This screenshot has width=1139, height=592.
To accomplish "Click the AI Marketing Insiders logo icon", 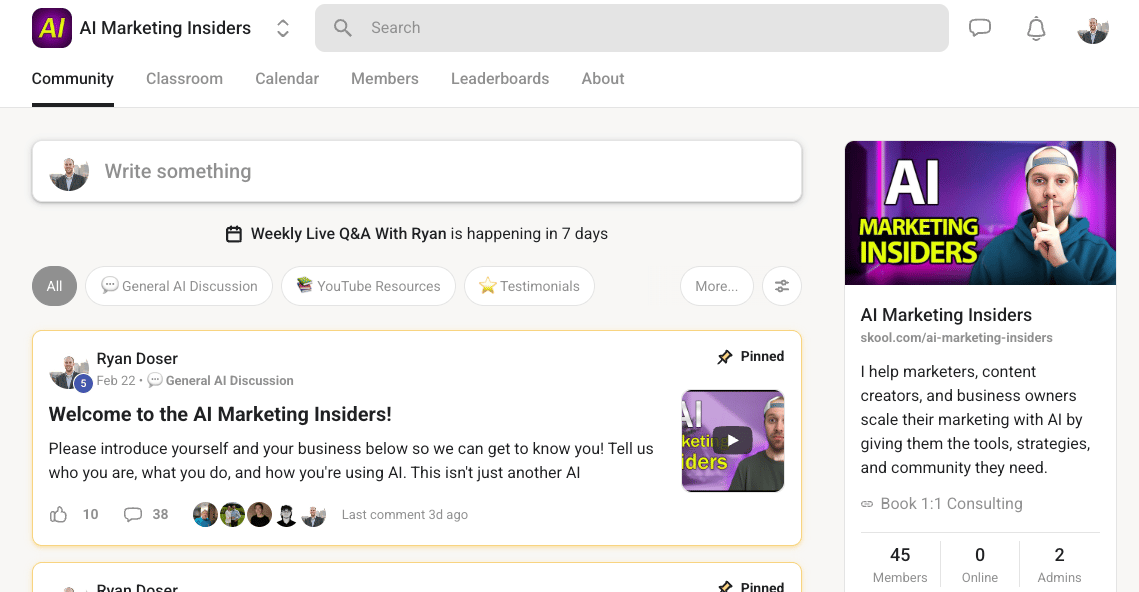I will coord(52,28).
